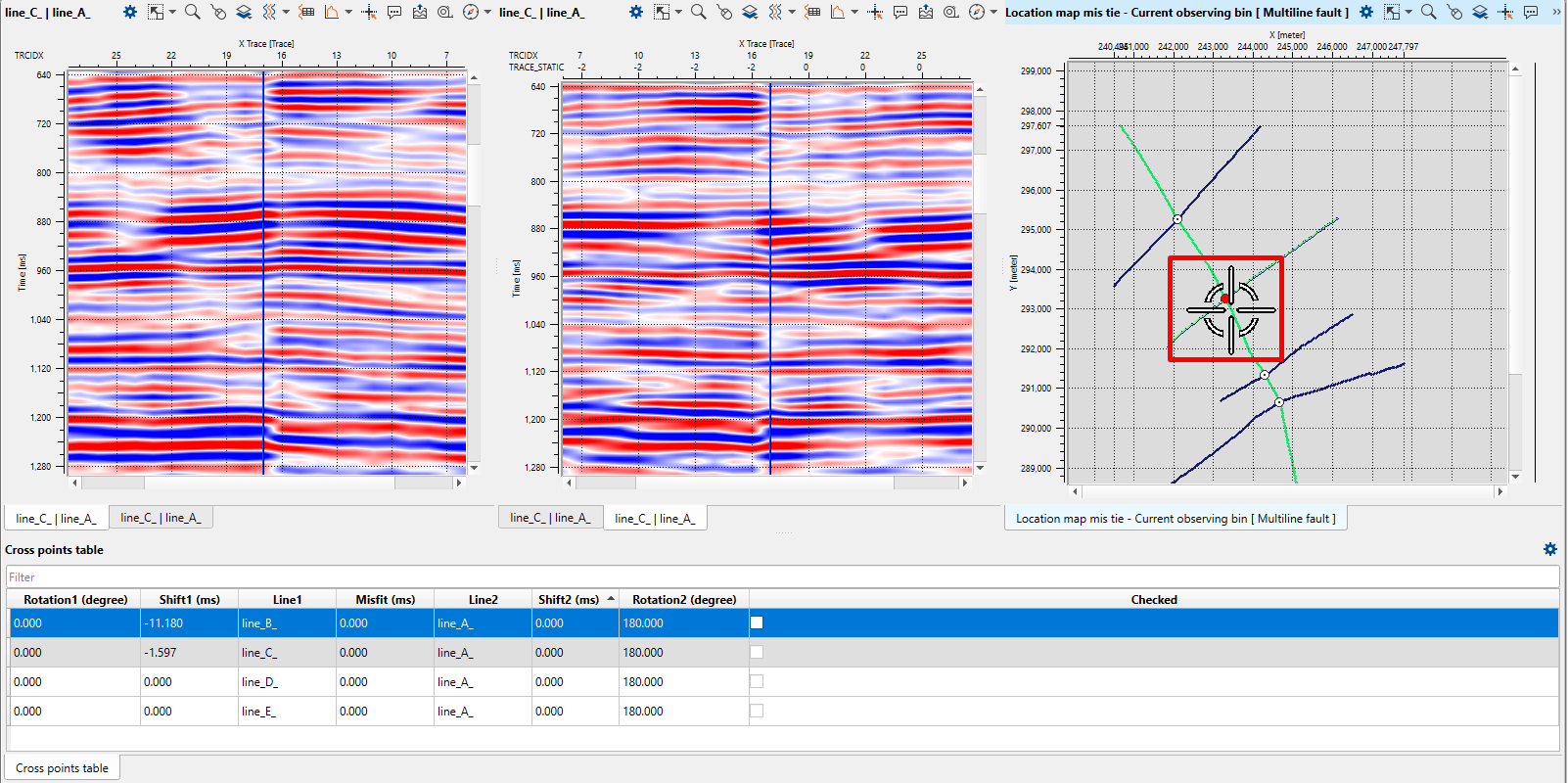Click the crosshair pick tool in the location map toolbar
This screenshot has height=783, width=1568.
[1506, 12]
